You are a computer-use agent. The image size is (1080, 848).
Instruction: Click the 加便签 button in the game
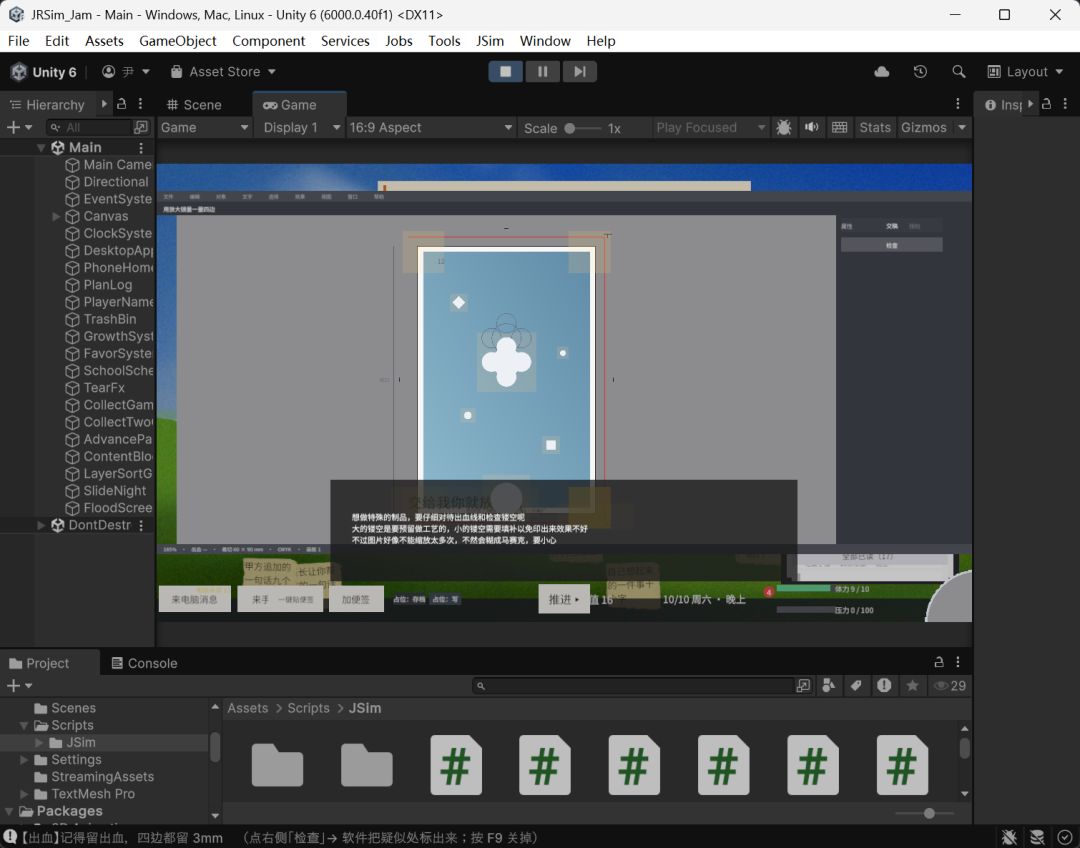click(x=356, y=599)
